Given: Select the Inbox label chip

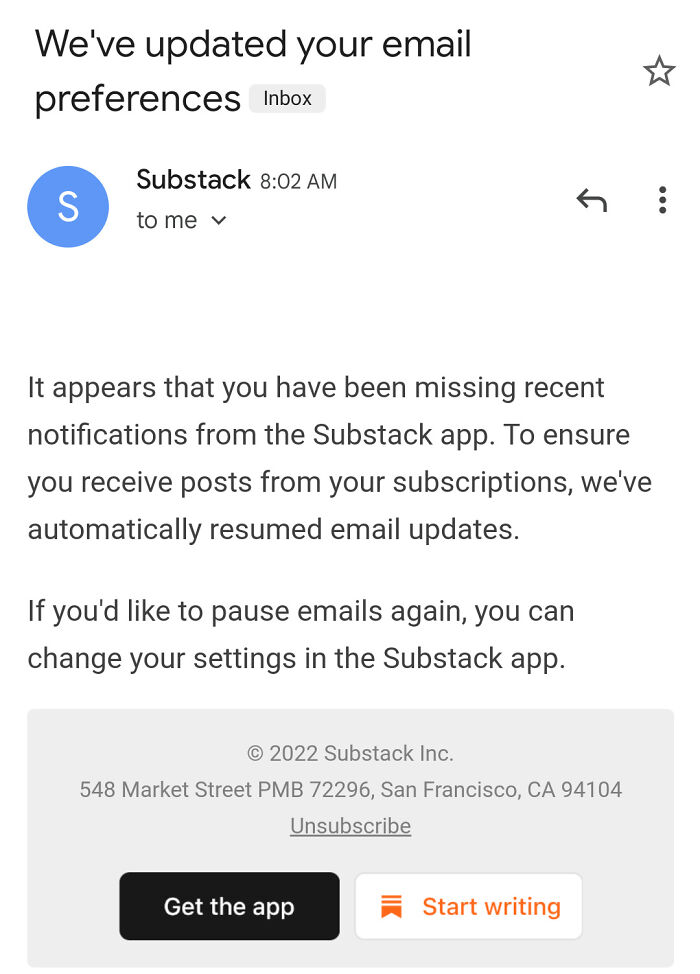Looking at the screenshot, I should tap(287, 97).
